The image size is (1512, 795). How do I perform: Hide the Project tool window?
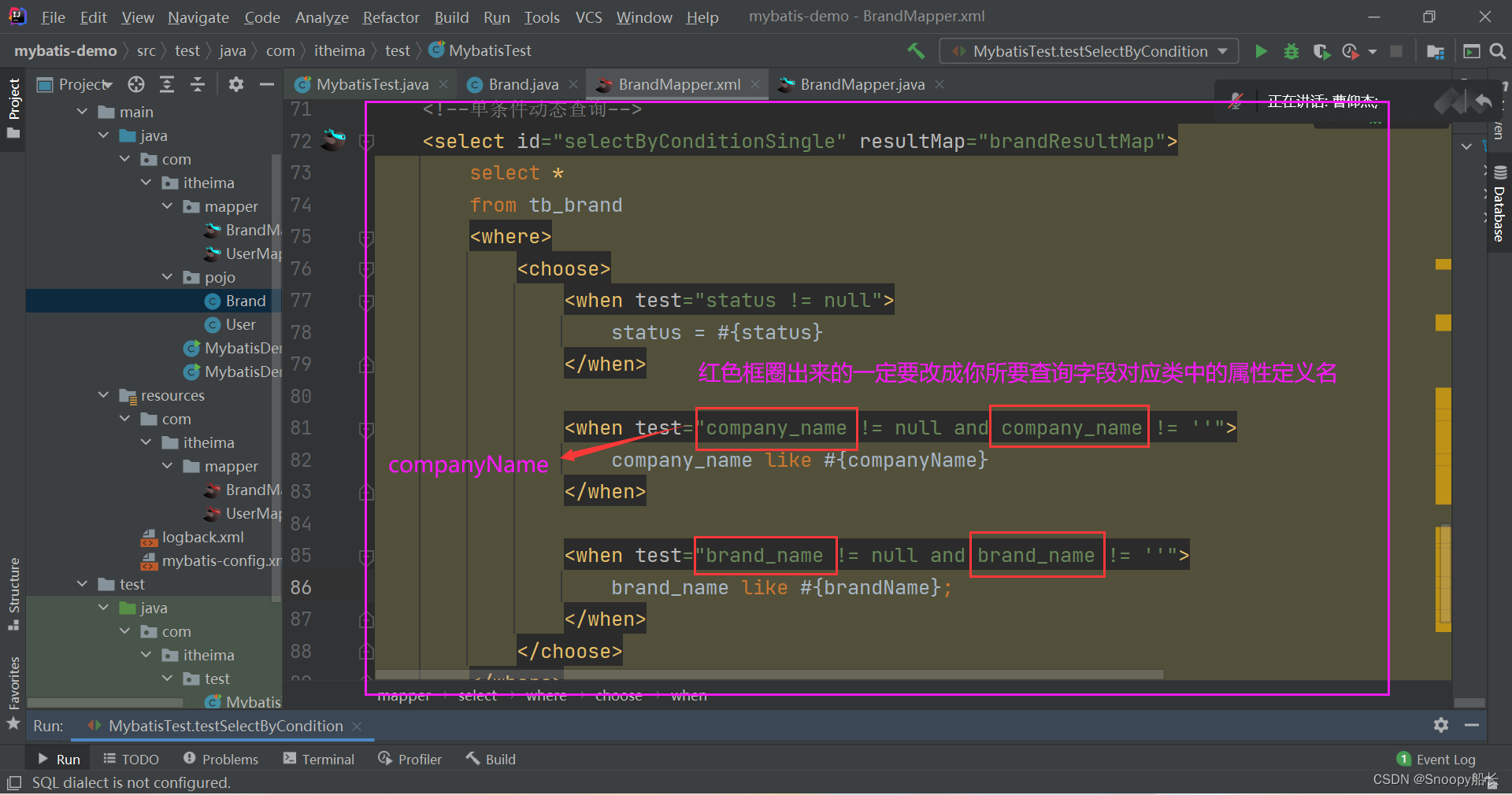pos(267,84)
